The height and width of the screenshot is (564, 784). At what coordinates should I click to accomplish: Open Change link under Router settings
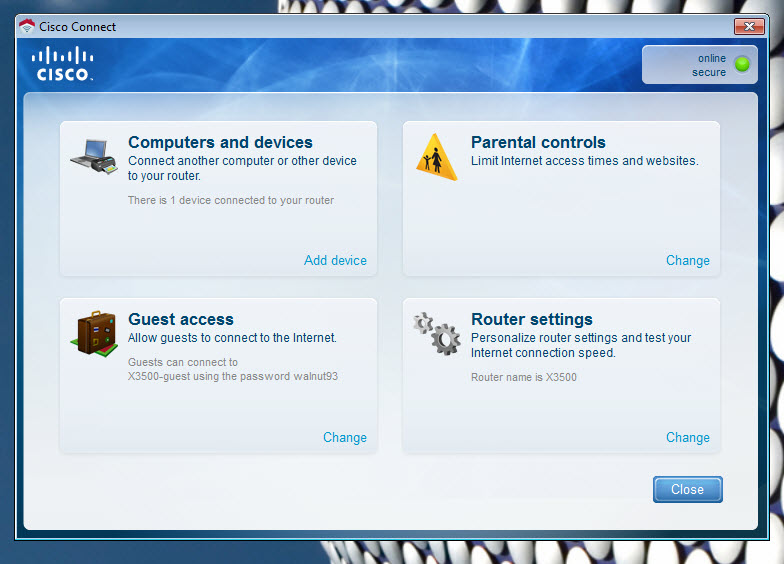[688, 438]
